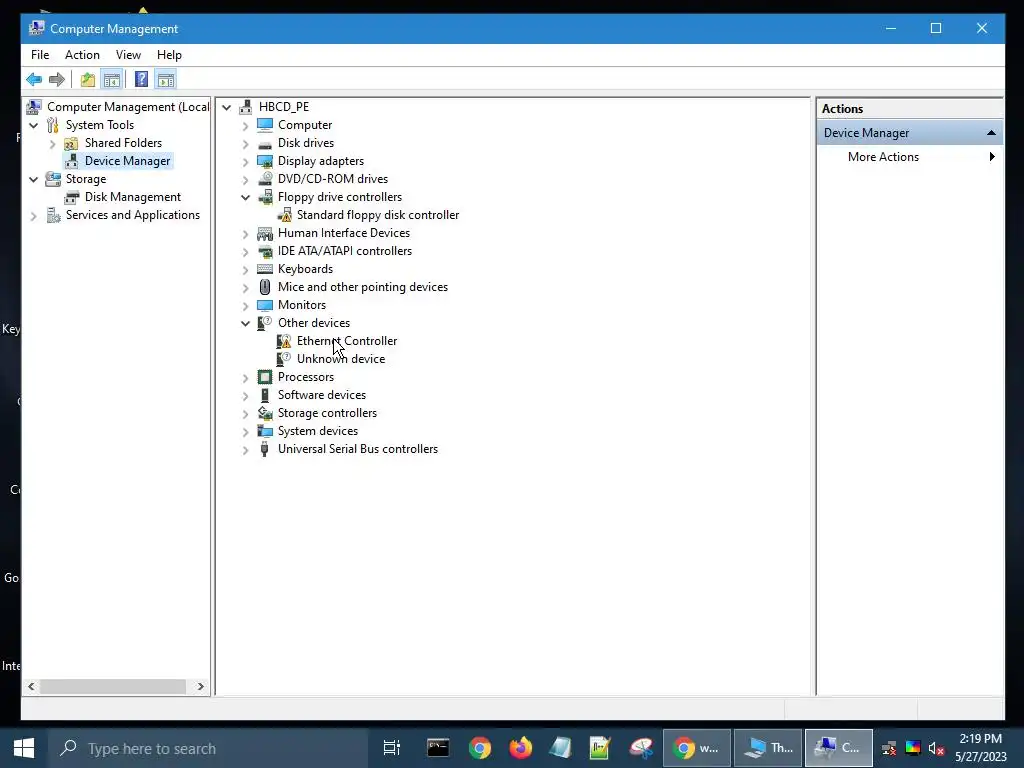The height and width of the screenshot is (768, 1024).
Task: Select Disk Management label in left tree
Action: point(133,197)
